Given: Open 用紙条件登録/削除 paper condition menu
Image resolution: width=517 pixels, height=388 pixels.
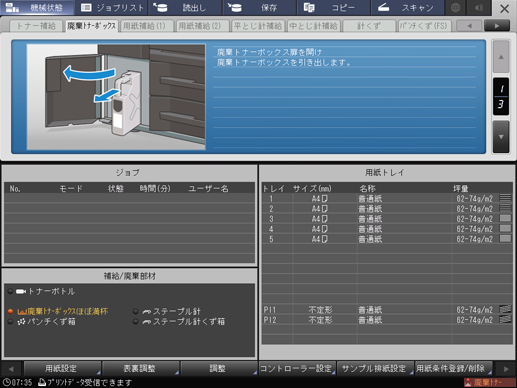Looking at the screenshot, I should (x=453, y=368).
